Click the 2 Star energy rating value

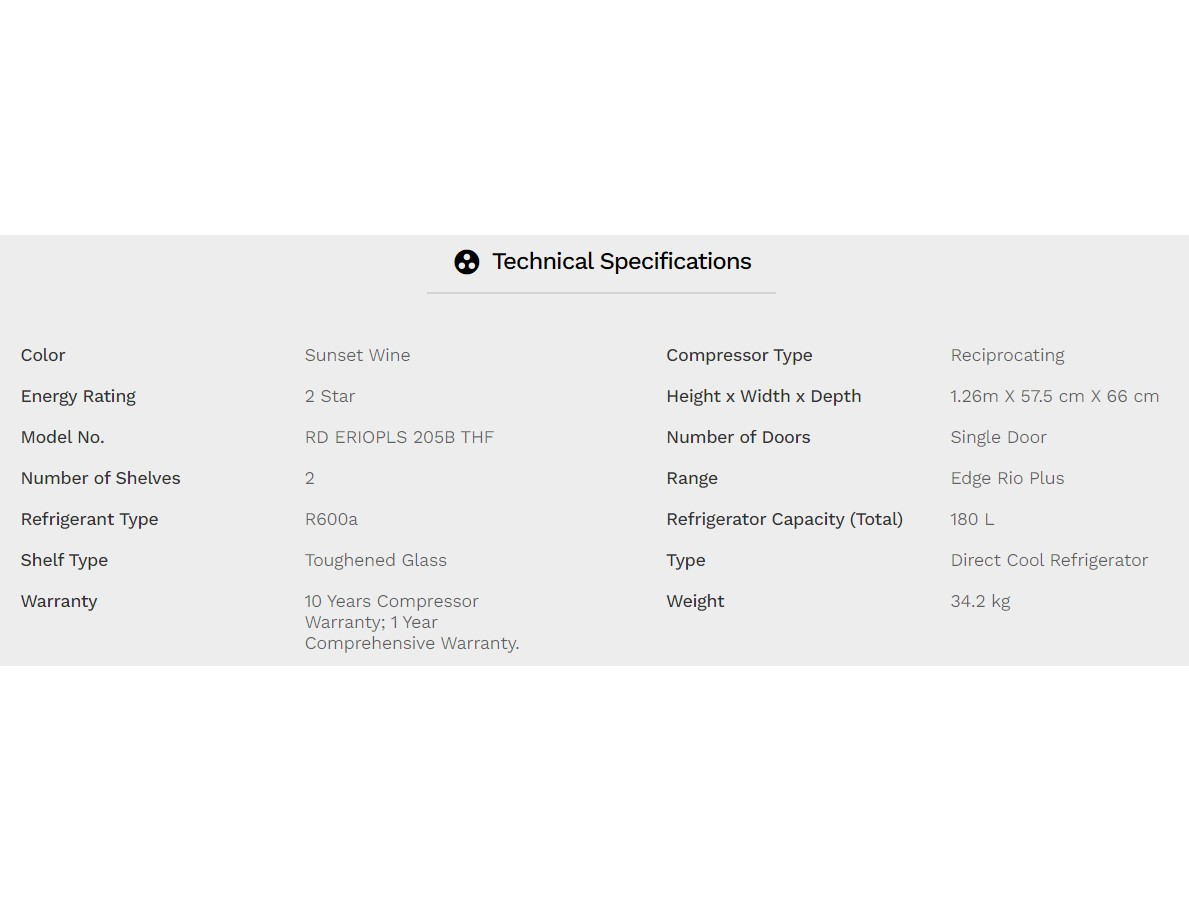(330, 396)
